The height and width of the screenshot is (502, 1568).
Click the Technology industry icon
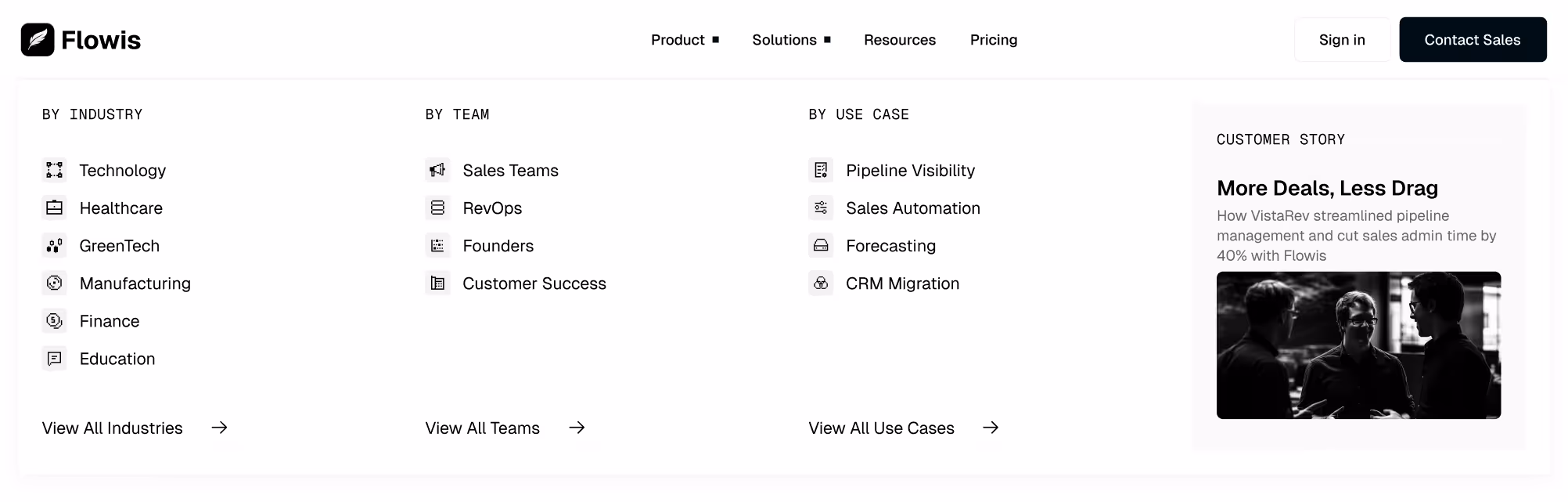54,170
